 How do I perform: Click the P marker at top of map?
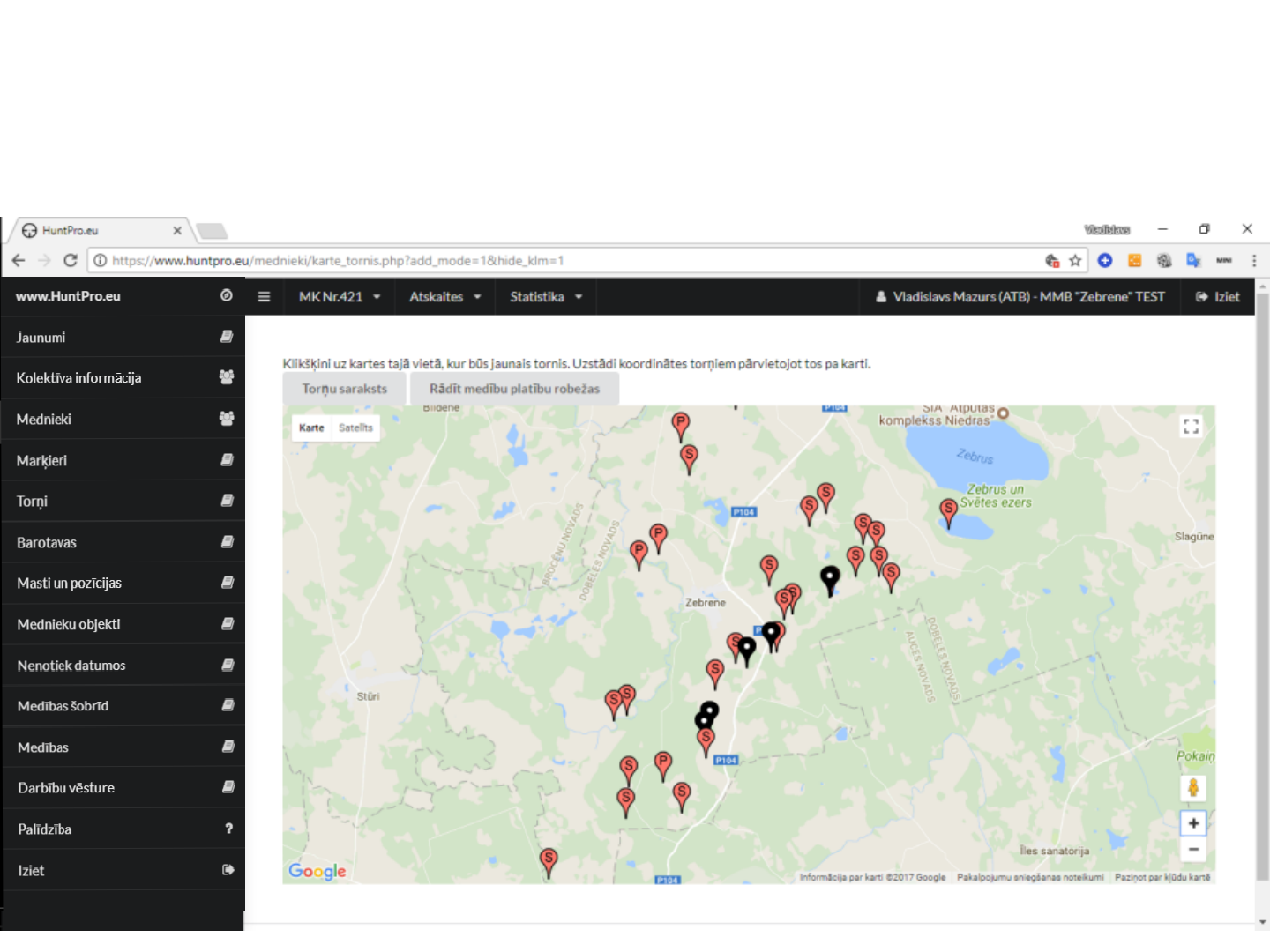680,426
